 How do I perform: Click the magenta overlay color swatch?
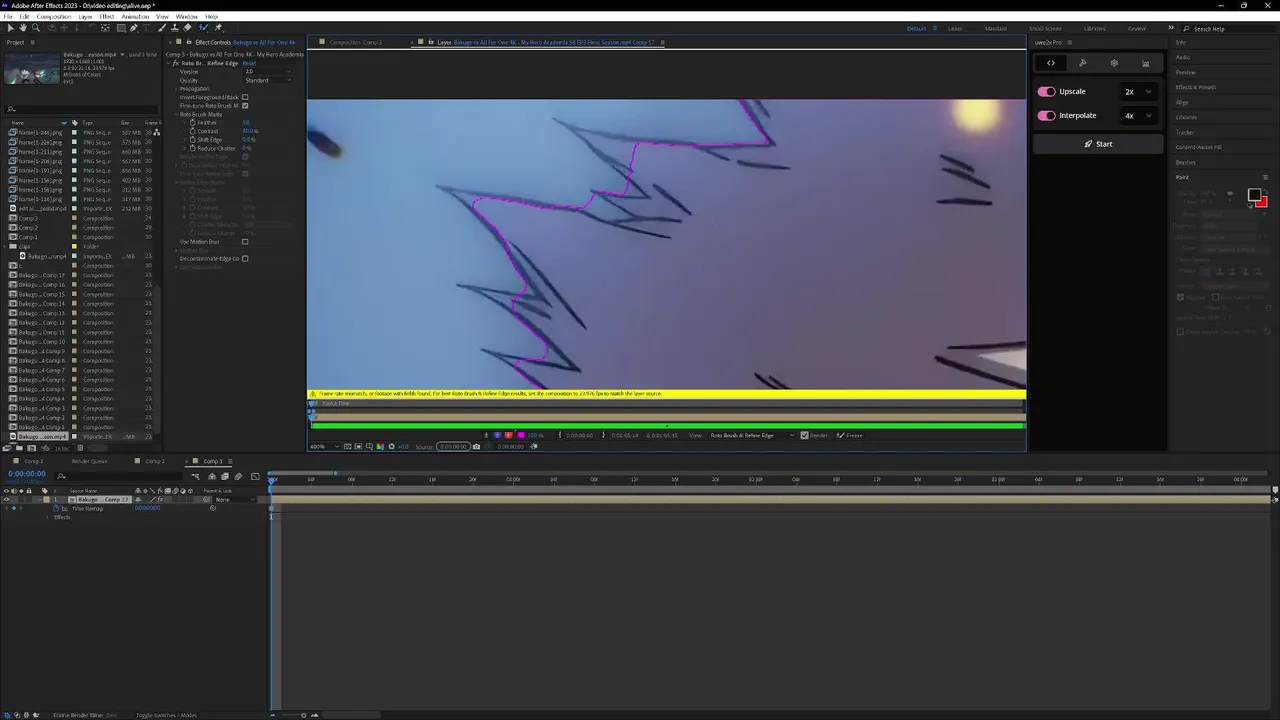click(521, 435)
